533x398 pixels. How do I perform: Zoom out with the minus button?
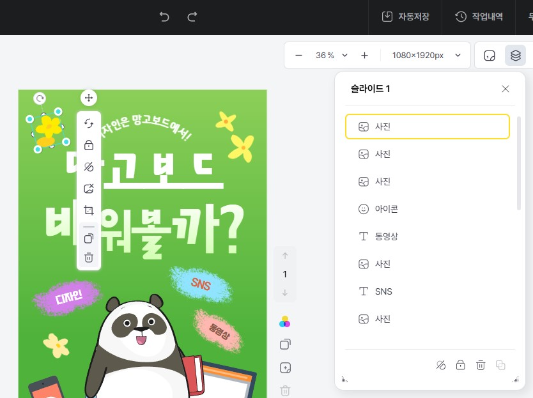(299, 55)
